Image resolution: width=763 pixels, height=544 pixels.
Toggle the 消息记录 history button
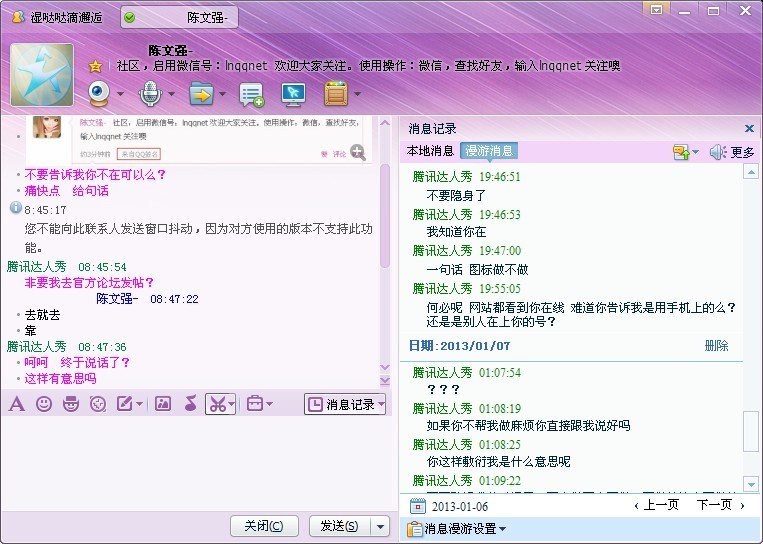tap(341, 404)
